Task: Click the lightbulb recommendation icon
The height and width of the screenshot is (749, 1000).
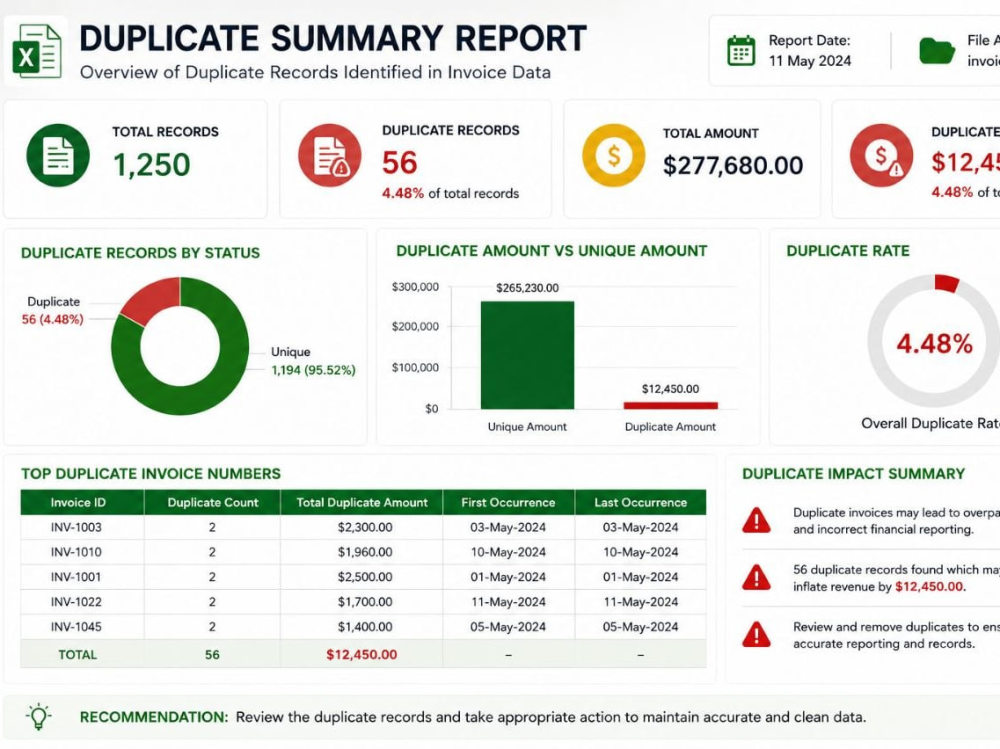Action: click(x=39, y=716)
